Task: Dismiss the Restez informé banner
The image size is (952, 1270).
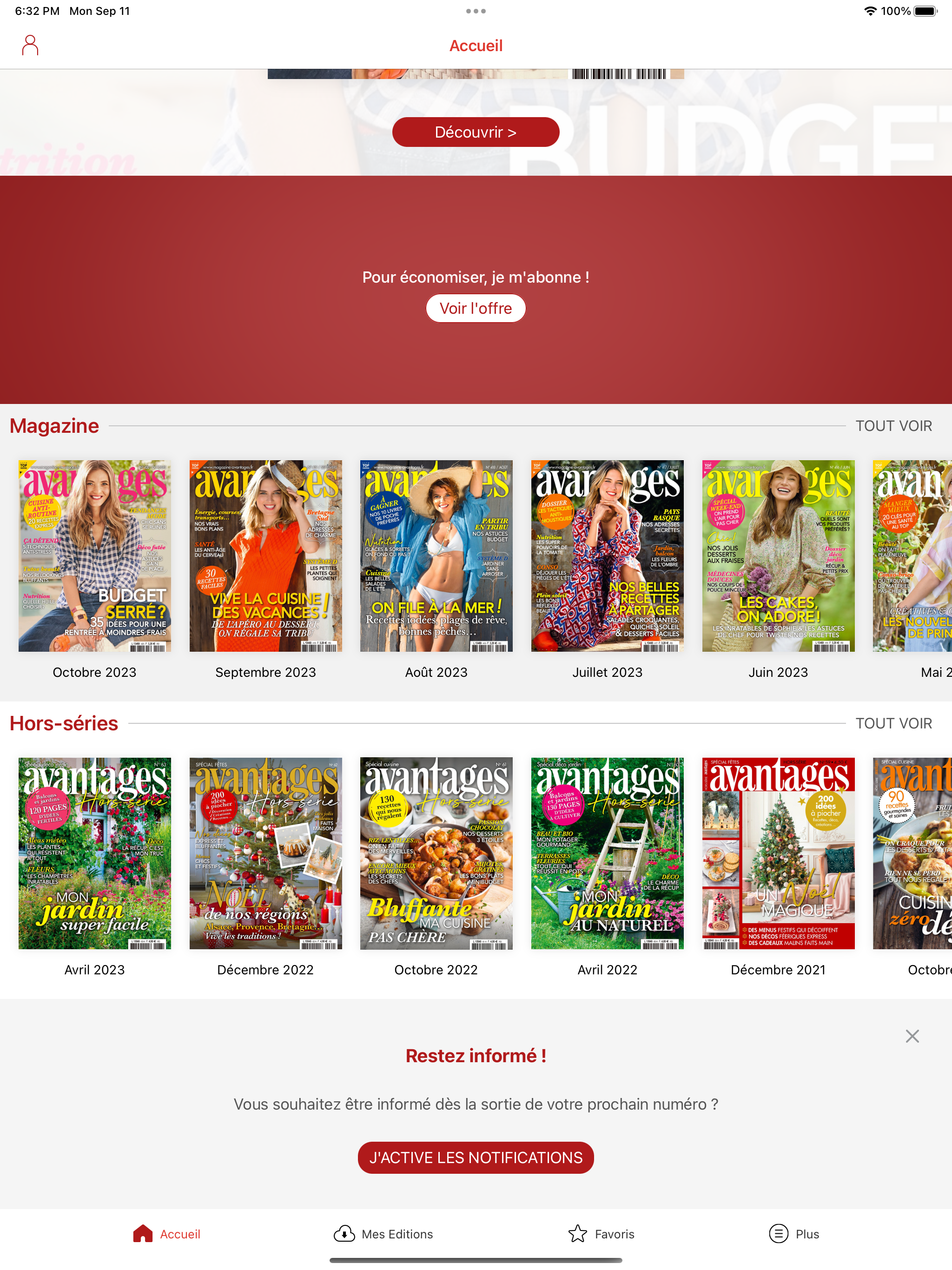Action: click(x=912, y=1036)
